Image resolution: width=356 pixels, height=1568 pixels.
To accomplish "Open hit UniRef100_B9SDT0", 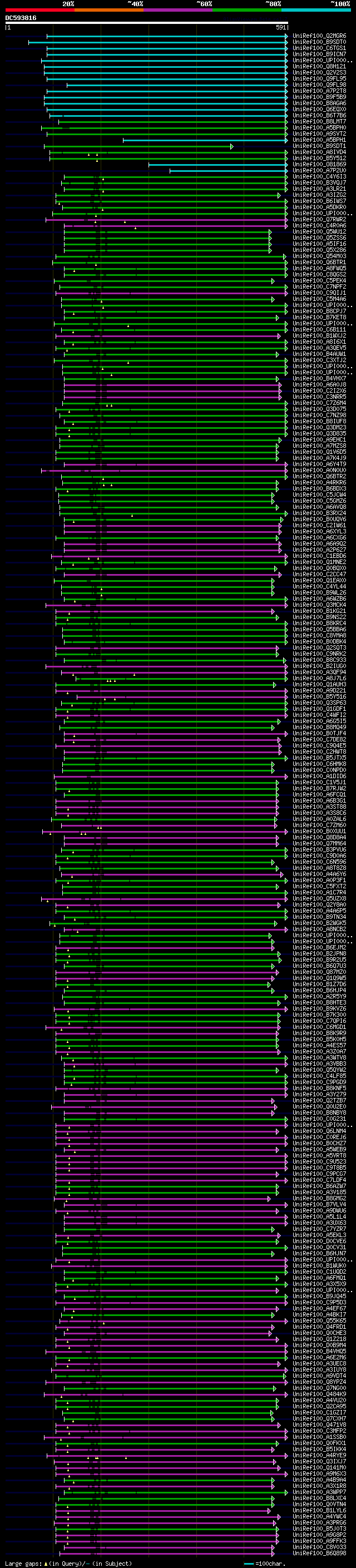I will coord(319,42).
